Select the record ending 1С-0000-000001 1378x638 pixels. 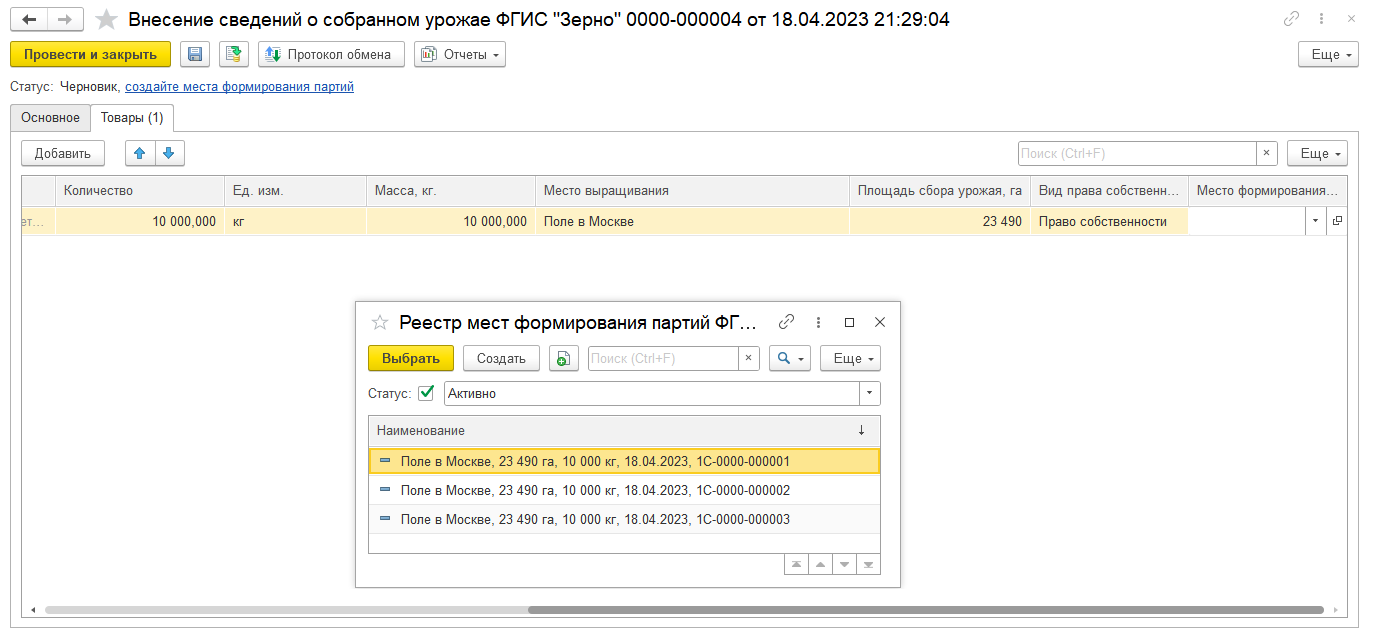624,461
